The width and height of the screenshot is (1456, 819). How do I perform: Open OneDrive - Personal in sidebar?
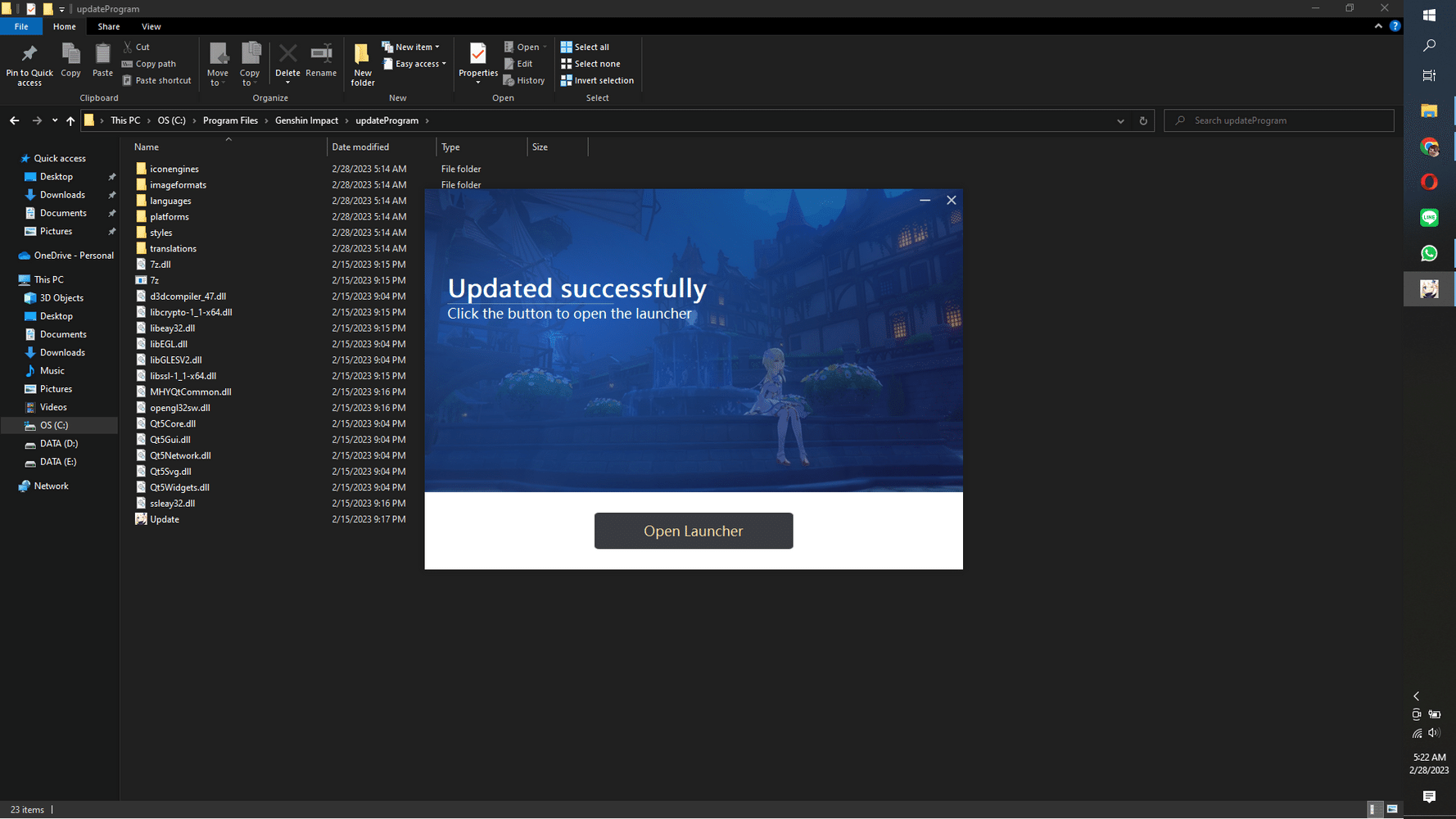tap(73, 256)
